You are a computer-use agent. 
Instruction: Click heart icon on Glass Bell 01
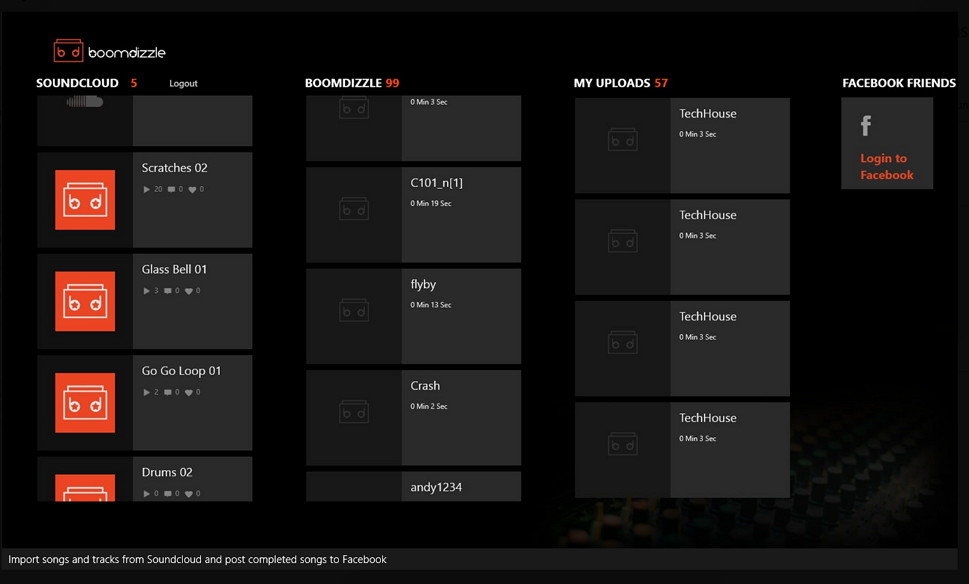pyautogui.click(x=189, y=291)
